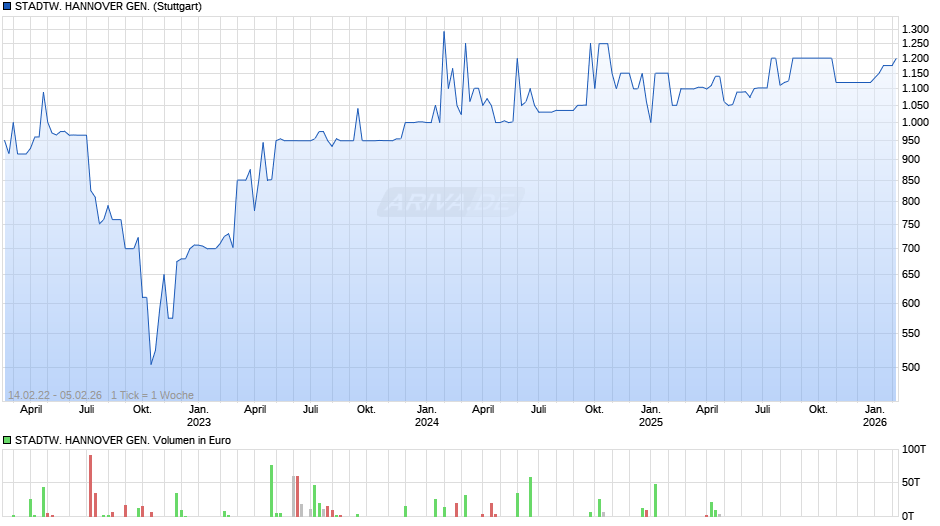Click the 1.250 price axis label
Image resolution: width=940 pixels, height=526 pixels.
point(915,44)
